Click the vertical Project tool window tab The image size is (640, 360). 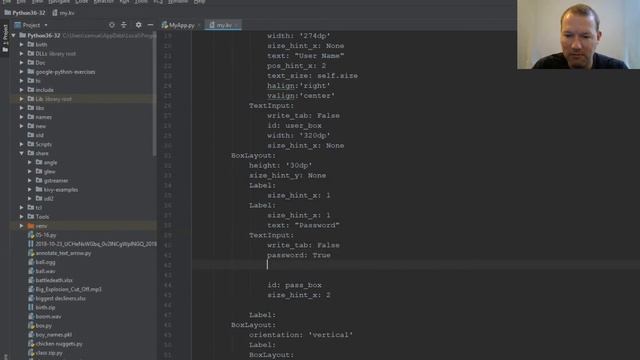[x=5, y=38]
